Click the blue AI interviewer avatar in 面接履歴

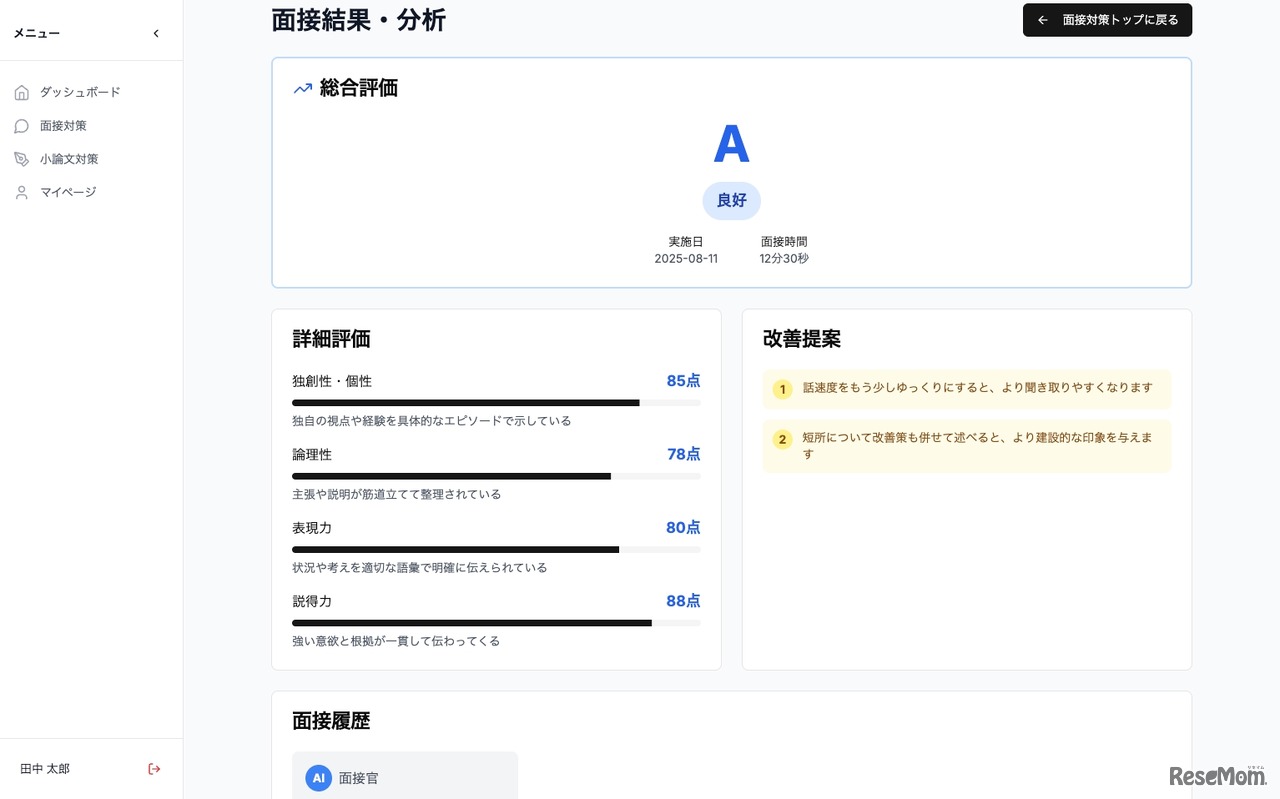pos(317,778)
